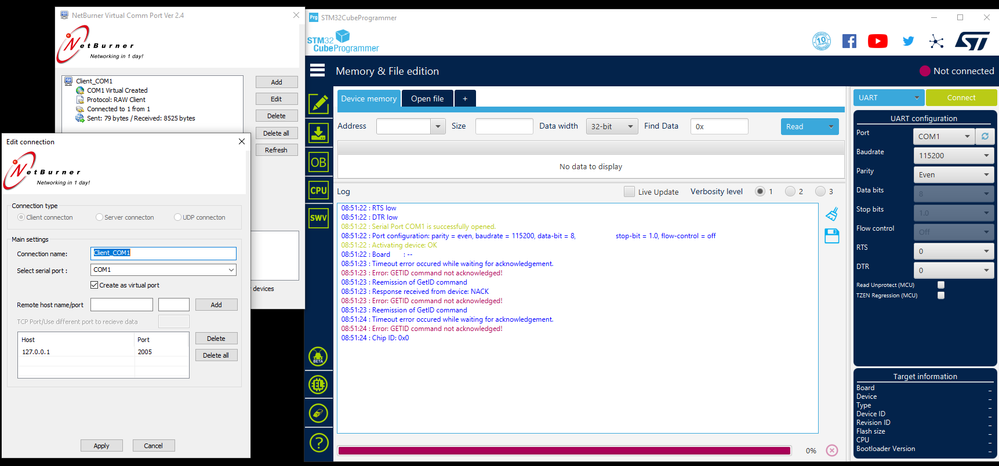The width and height of the screenshot is (999, 466).
Task: Open Memory & File edition pencil icon
Action: pos(319,104)
